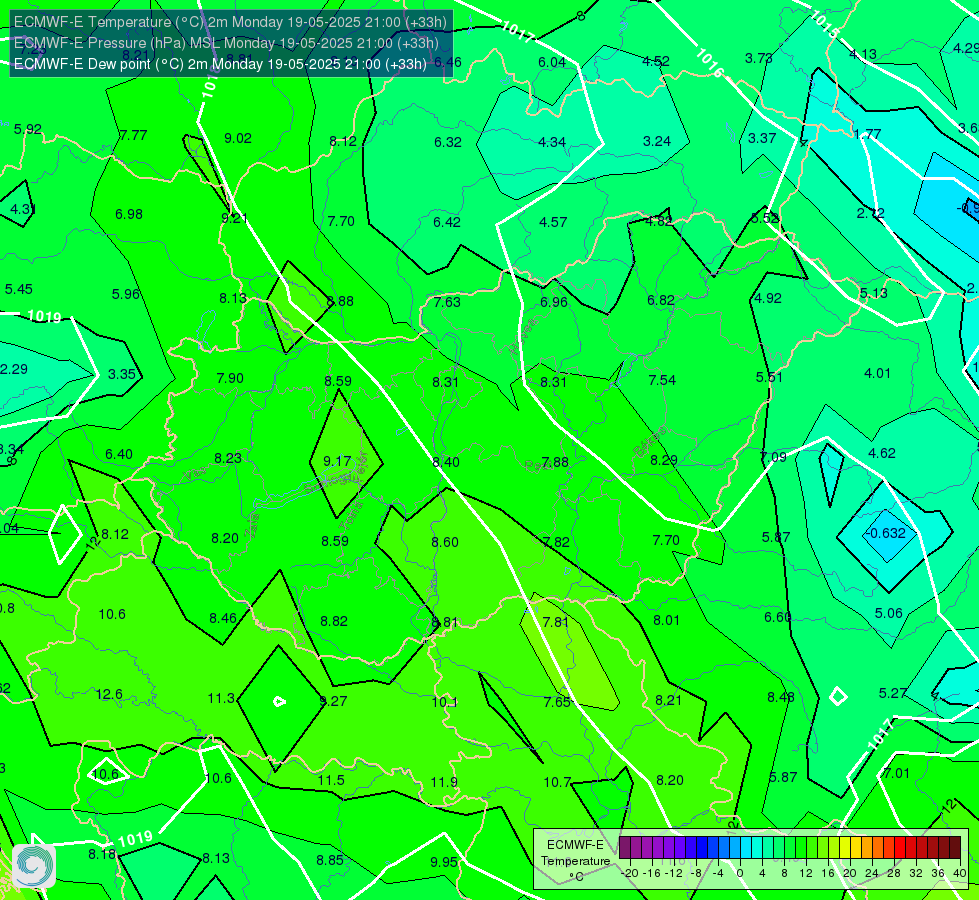Click the 3.24 dew point value
Screen dimensions: 979x900
pos(657,141)
